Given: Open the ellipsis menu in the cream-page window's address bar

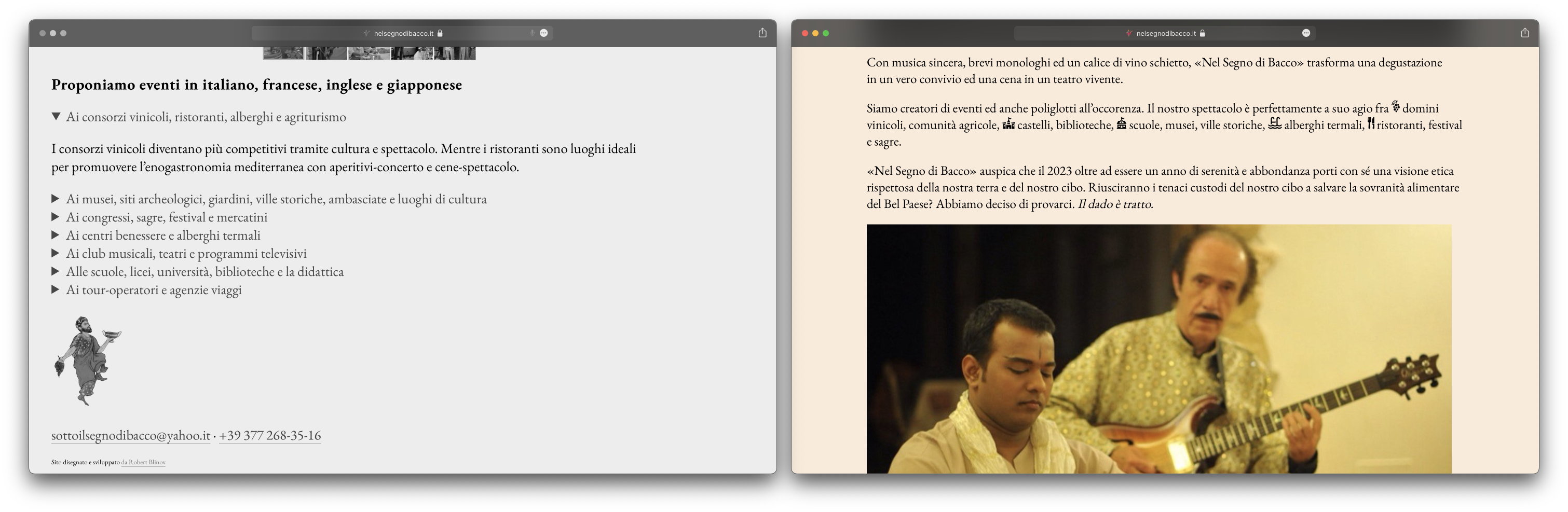Looking at the screenshot, I should point(1306,33).
